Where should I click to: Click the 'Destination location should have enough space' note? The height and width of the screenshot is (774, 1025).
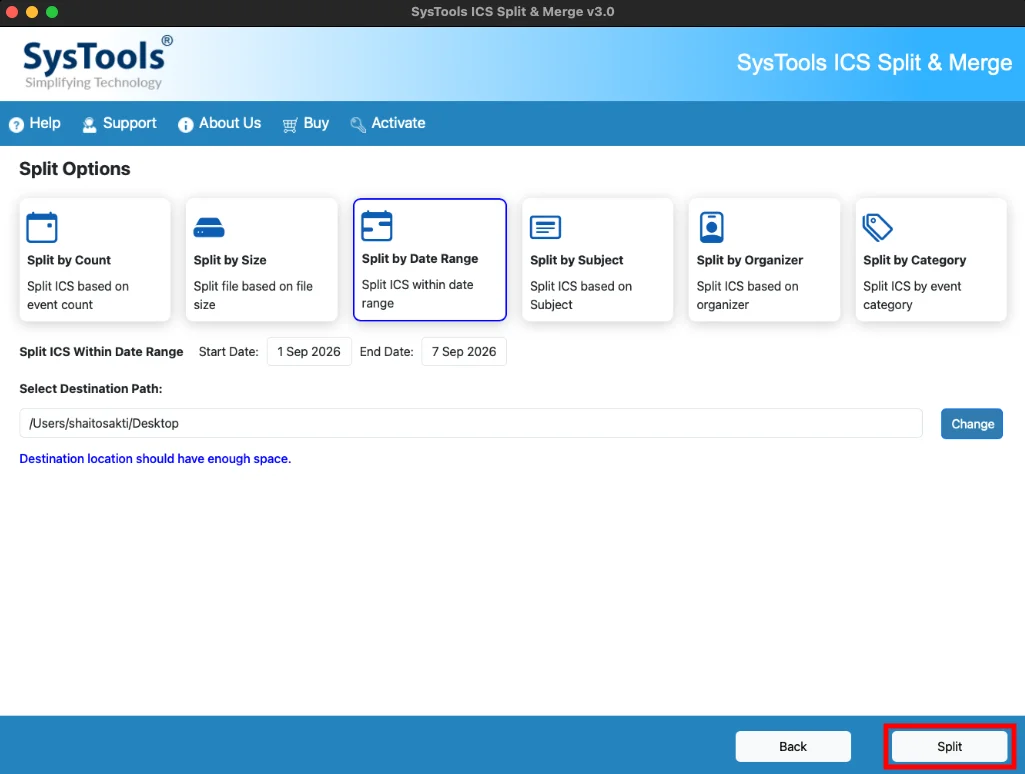coord(155,459)
